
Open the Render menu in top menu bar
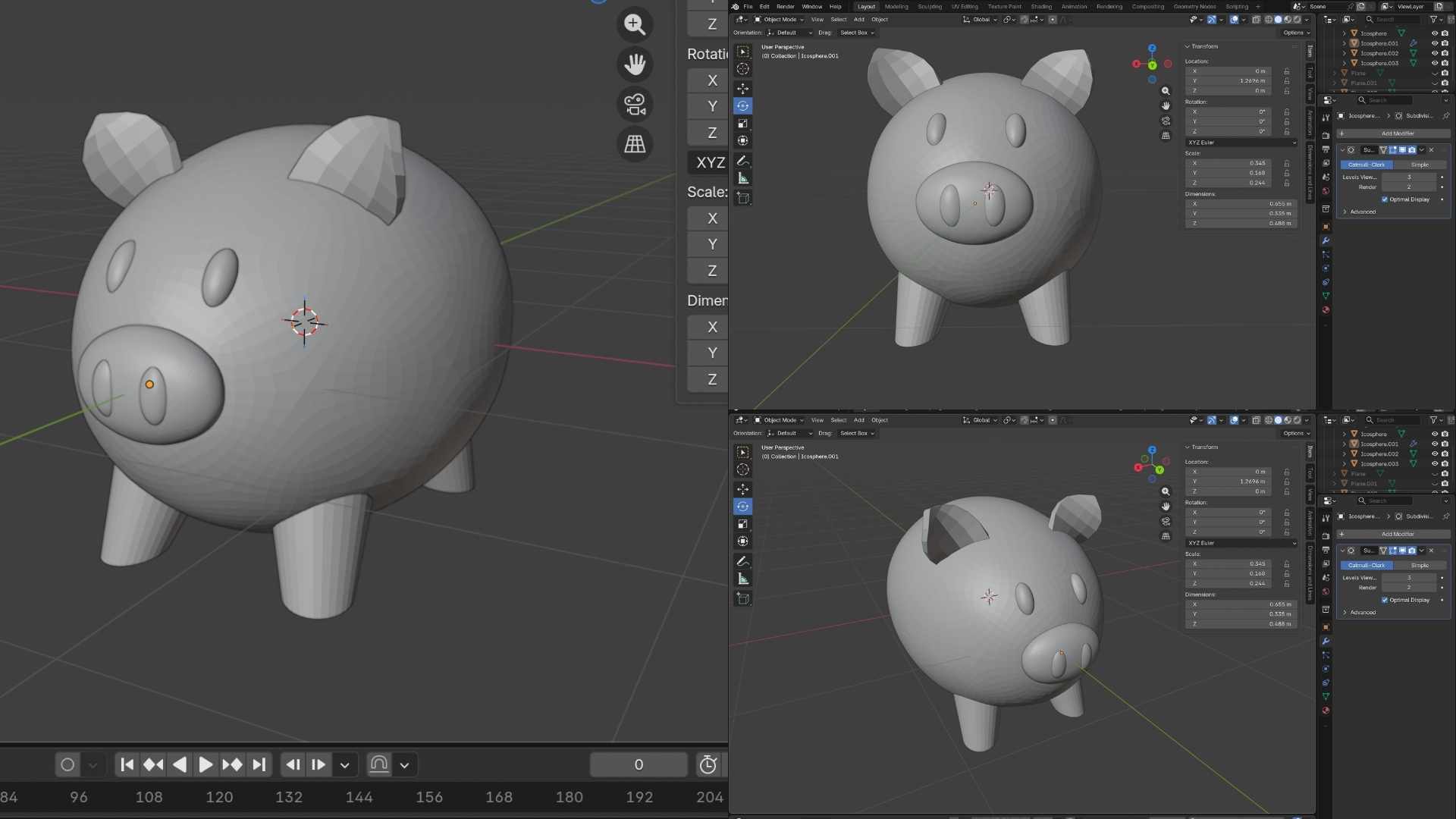pos(785,7)
